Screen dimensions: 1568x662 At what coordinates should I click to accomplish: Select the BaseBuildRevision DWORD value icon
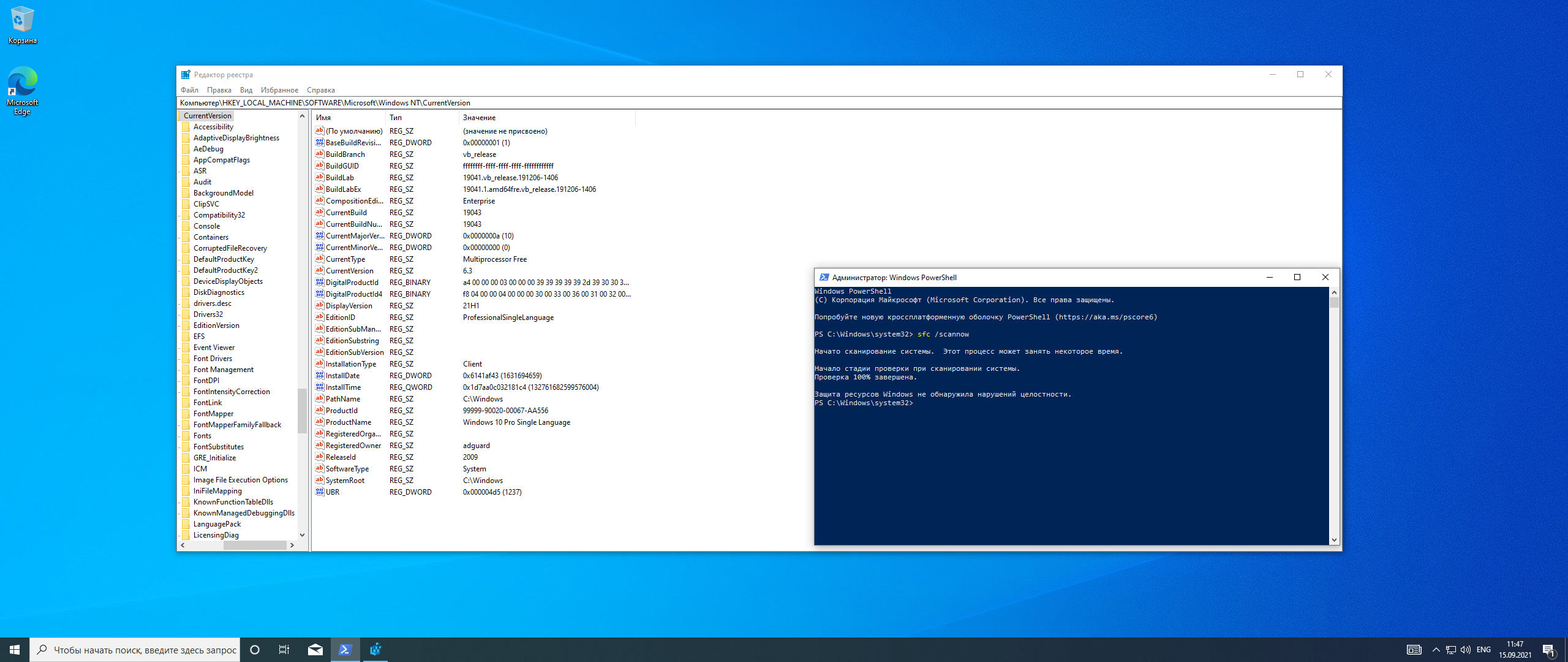click(x=320, y=142)
